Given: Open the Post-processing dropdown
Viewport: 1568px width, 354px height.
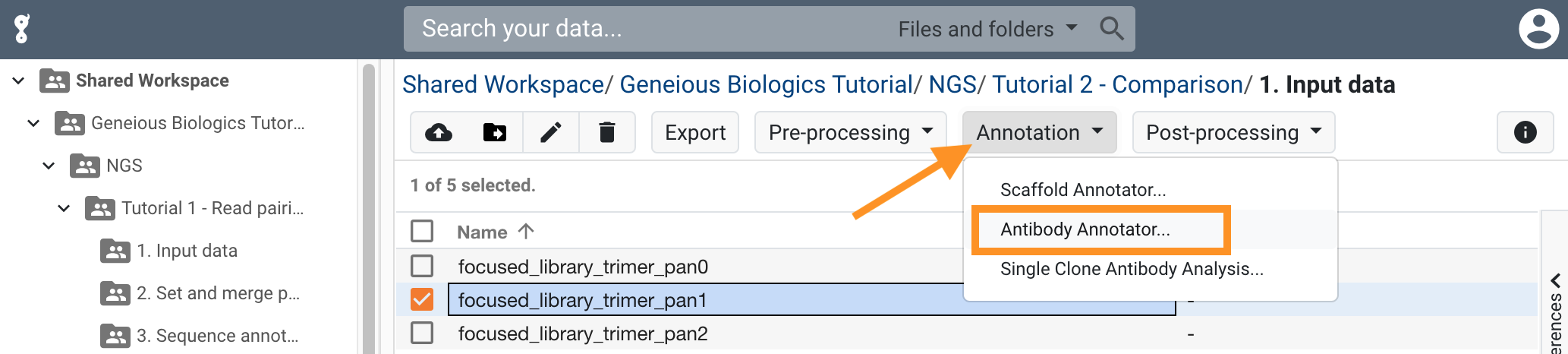Looking at the screenshot, I should [1233, 132].
